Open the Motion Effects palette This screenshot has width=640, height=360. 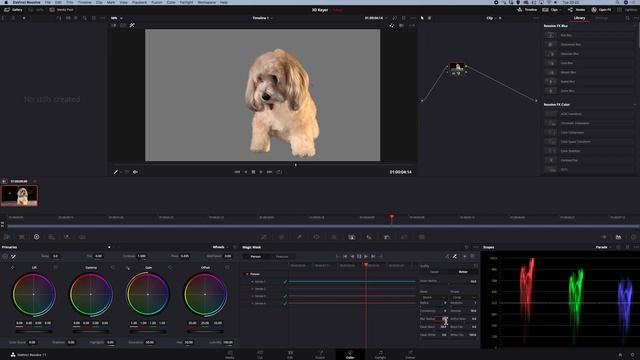(x=82, y=237)
